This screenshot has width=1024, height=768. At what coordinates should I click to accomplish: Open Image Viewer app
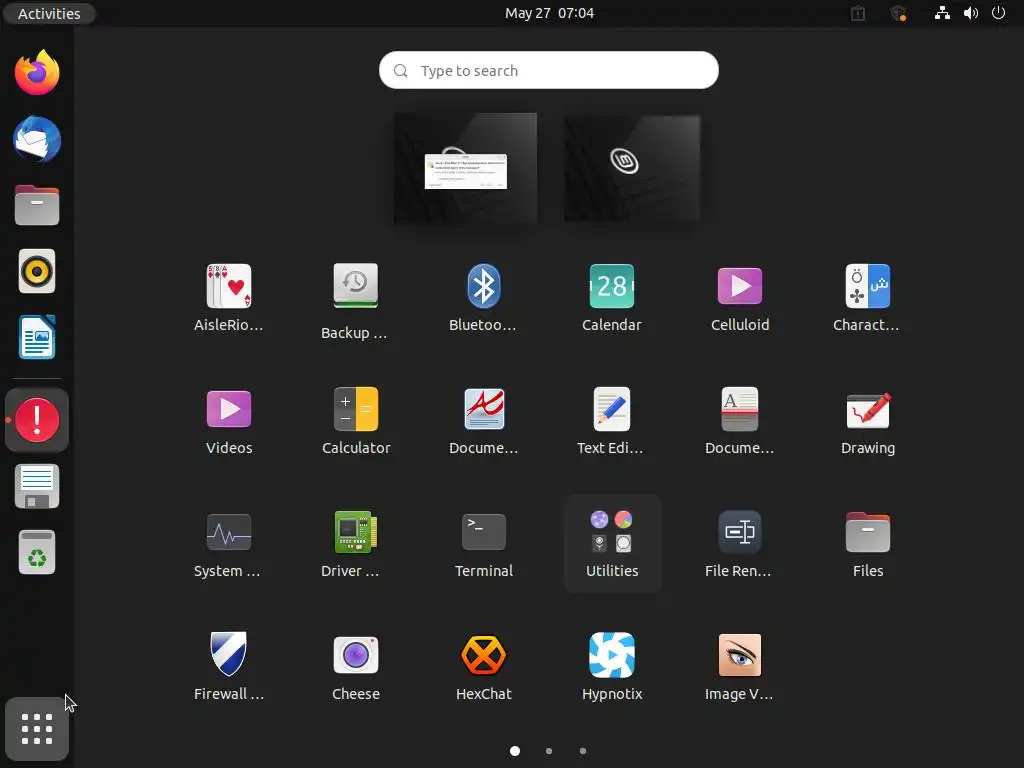click(x=739, y=667)
